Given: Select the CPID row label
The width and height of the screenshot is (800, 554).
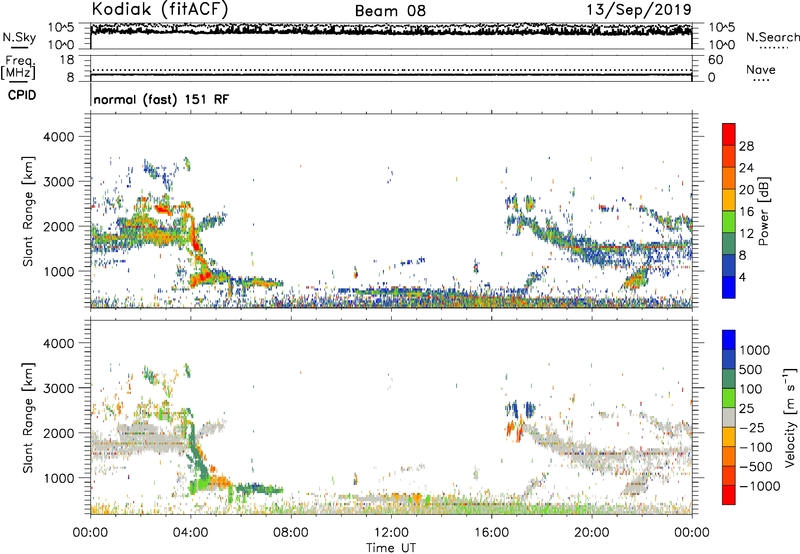Looking at the screenshot, I should (22, 95).
